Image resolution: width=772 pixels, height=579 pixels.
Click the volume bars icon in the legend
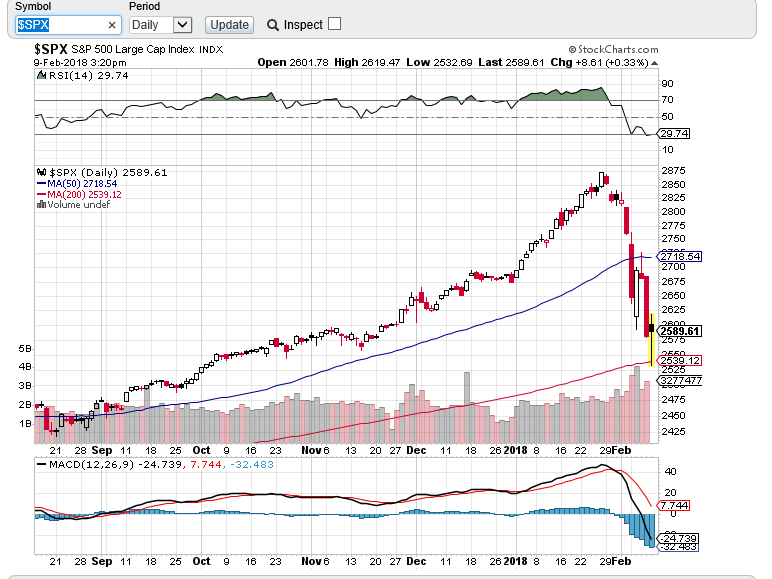click(41, 204)
